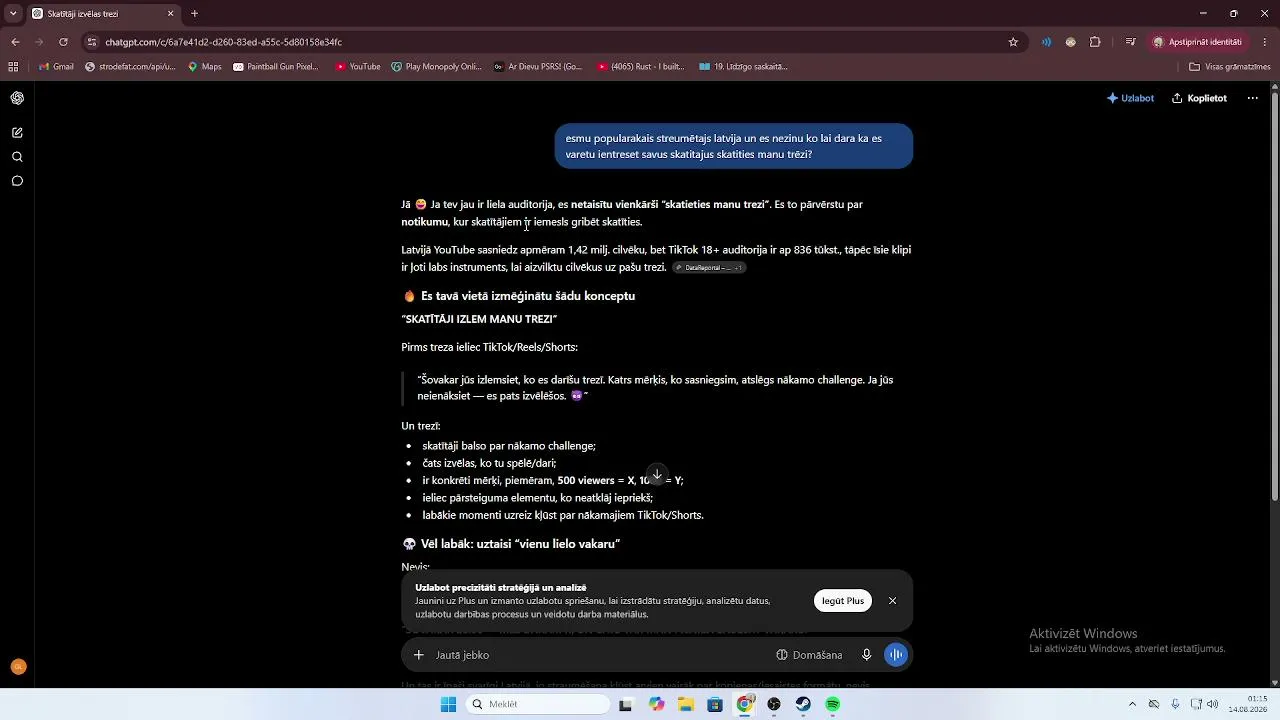Focus the Jautā jebko message field
The image size is (1280, 720).
(x=600, y=655)
